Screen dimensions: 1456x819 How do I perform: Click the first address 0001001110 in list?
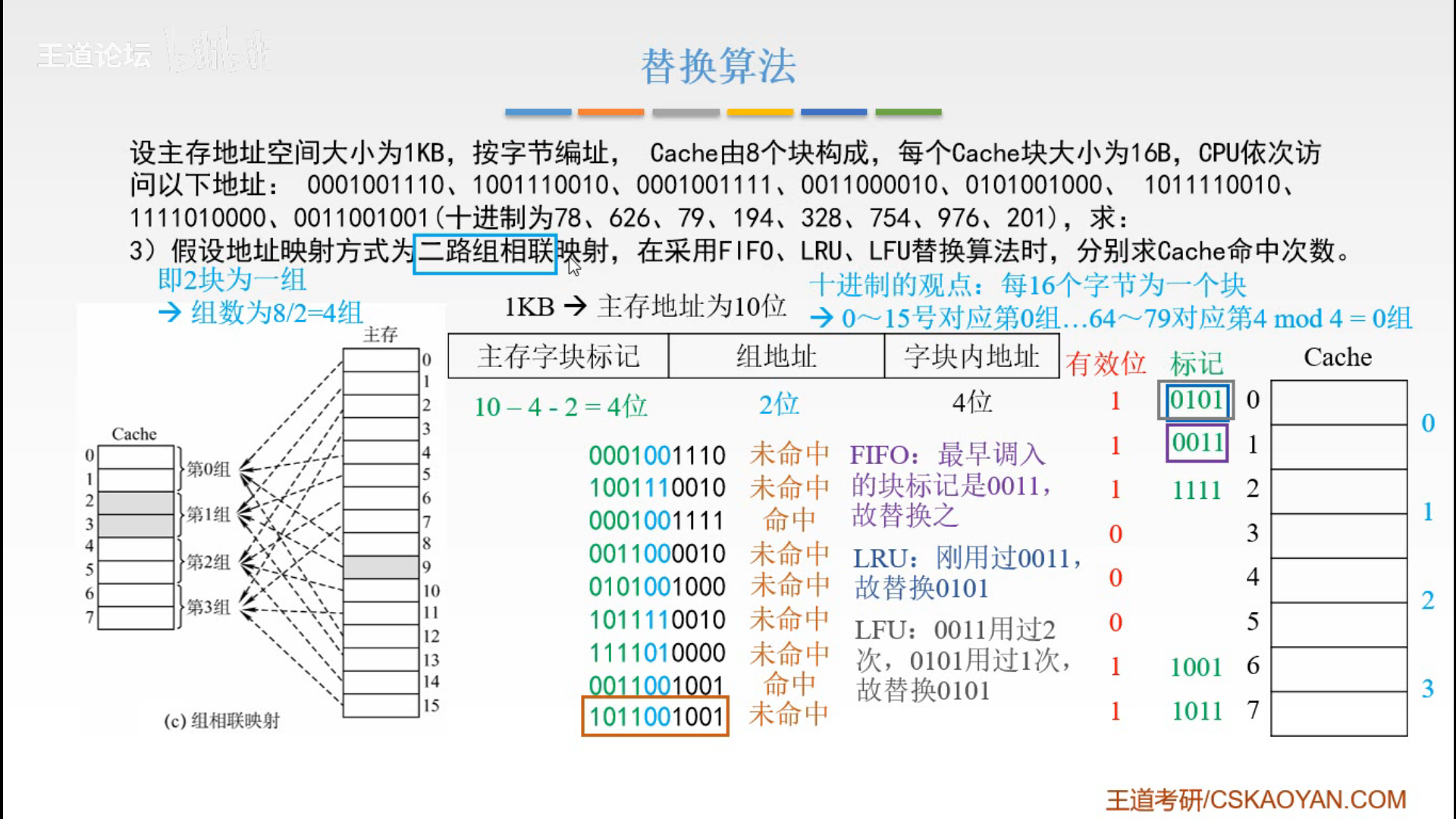pyautogui.click(x=657, y=456)
